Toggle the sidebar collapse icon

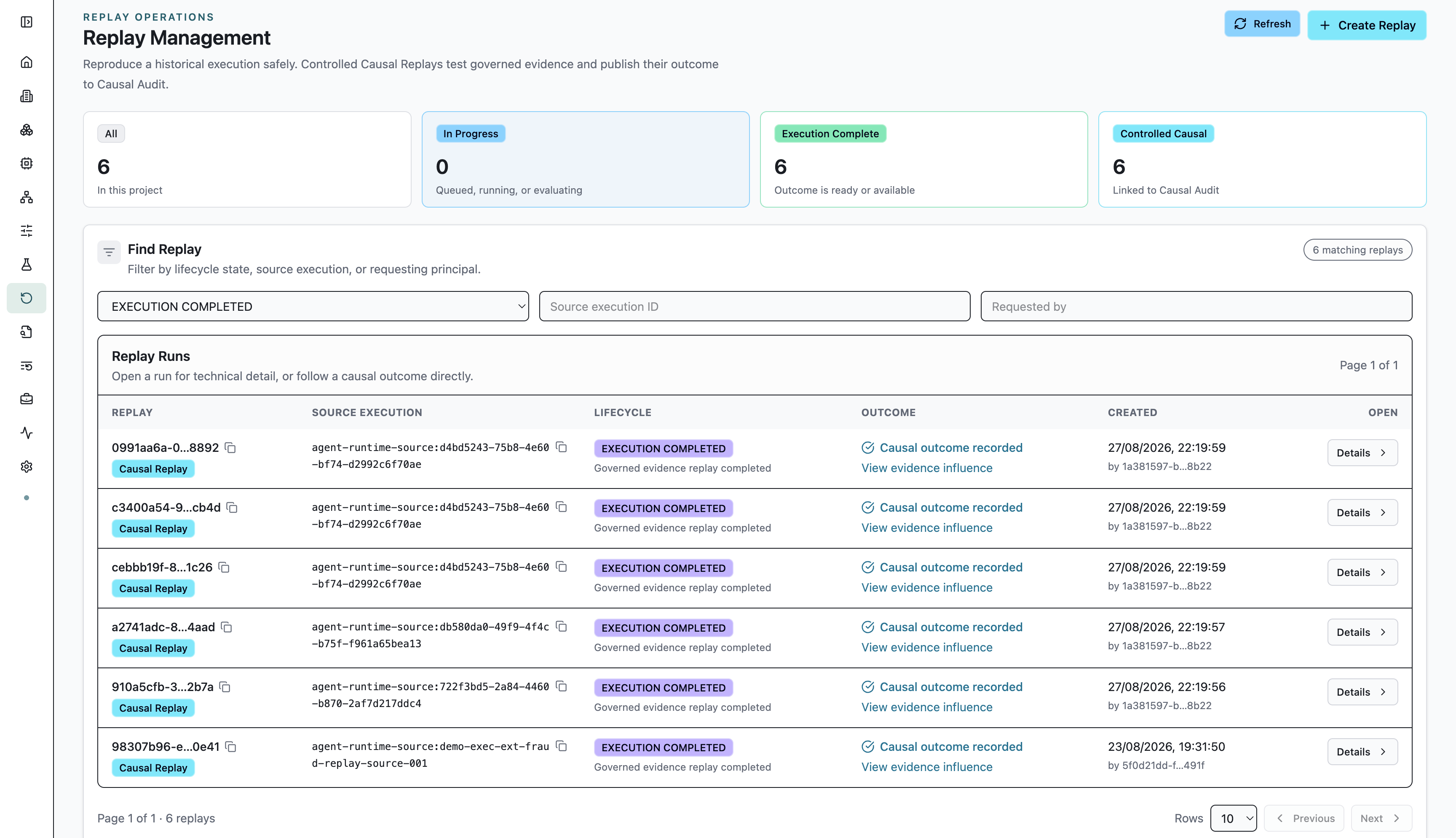click(x=27, y=22)
